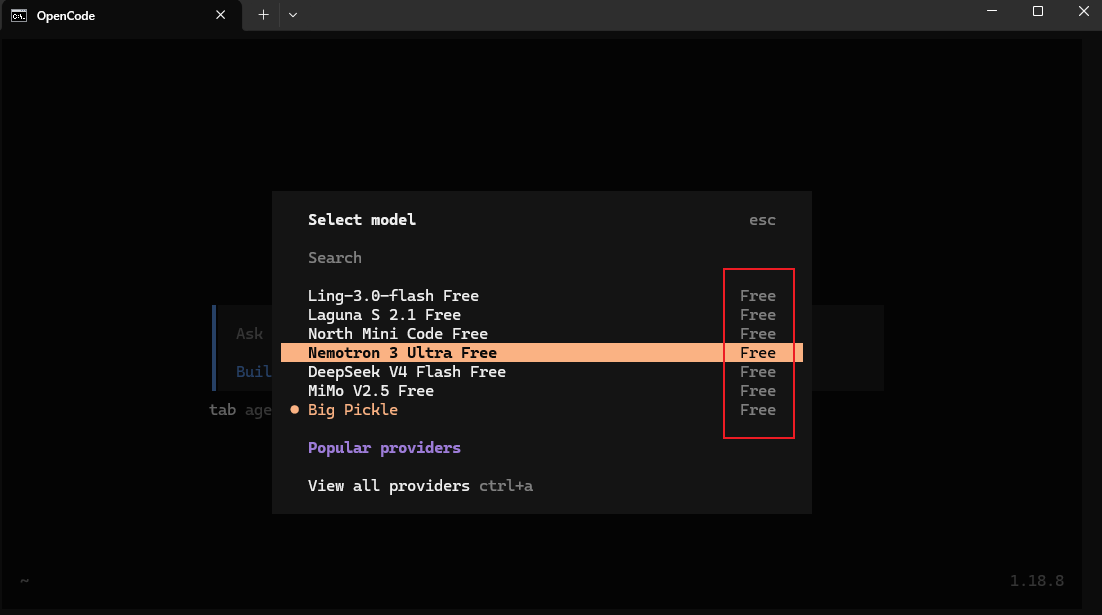Screen dimensions: 1102x615
Task: Click the ctrl+a shortcut hint
Action: pyautogui.click(x=506, y=486)
